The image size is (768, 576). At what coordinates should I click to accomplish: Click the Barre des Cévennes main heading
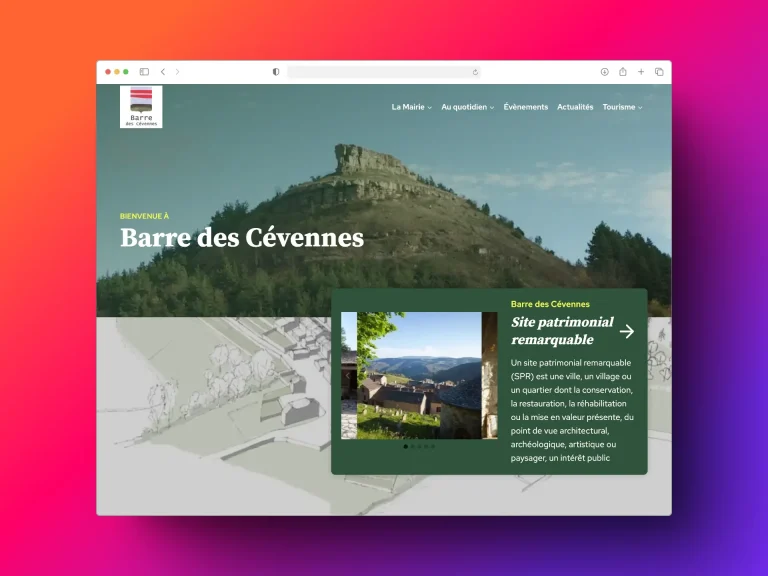point(242,238)
